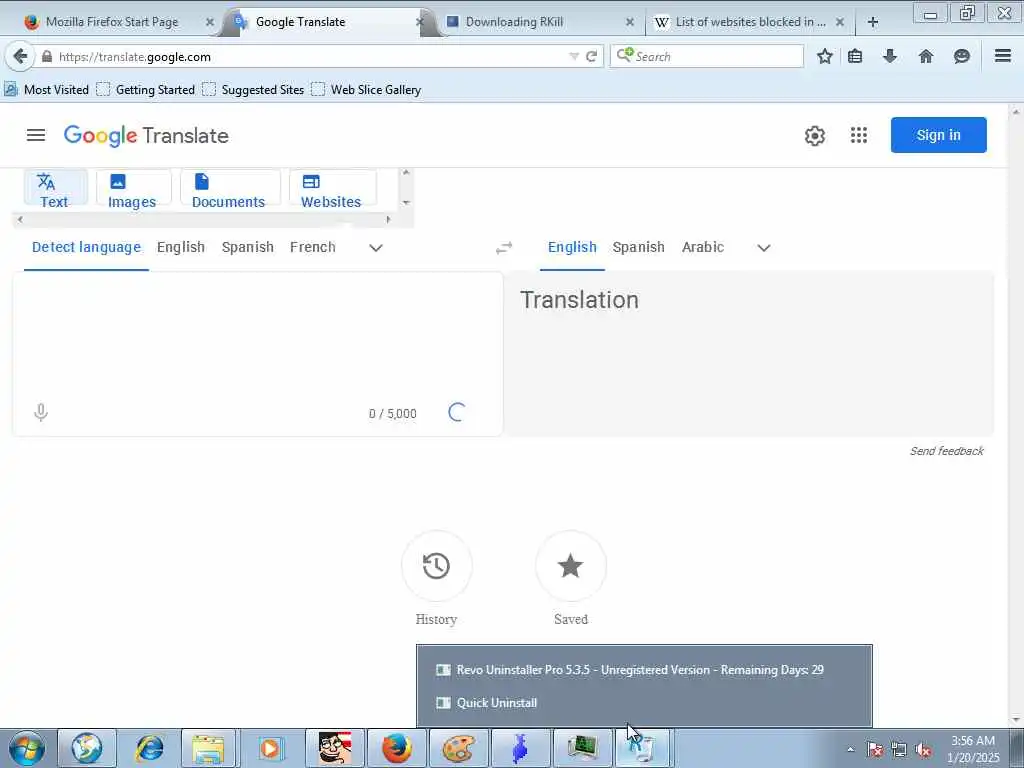Open Windows Media Player taskbar icon

pos(270,748)
